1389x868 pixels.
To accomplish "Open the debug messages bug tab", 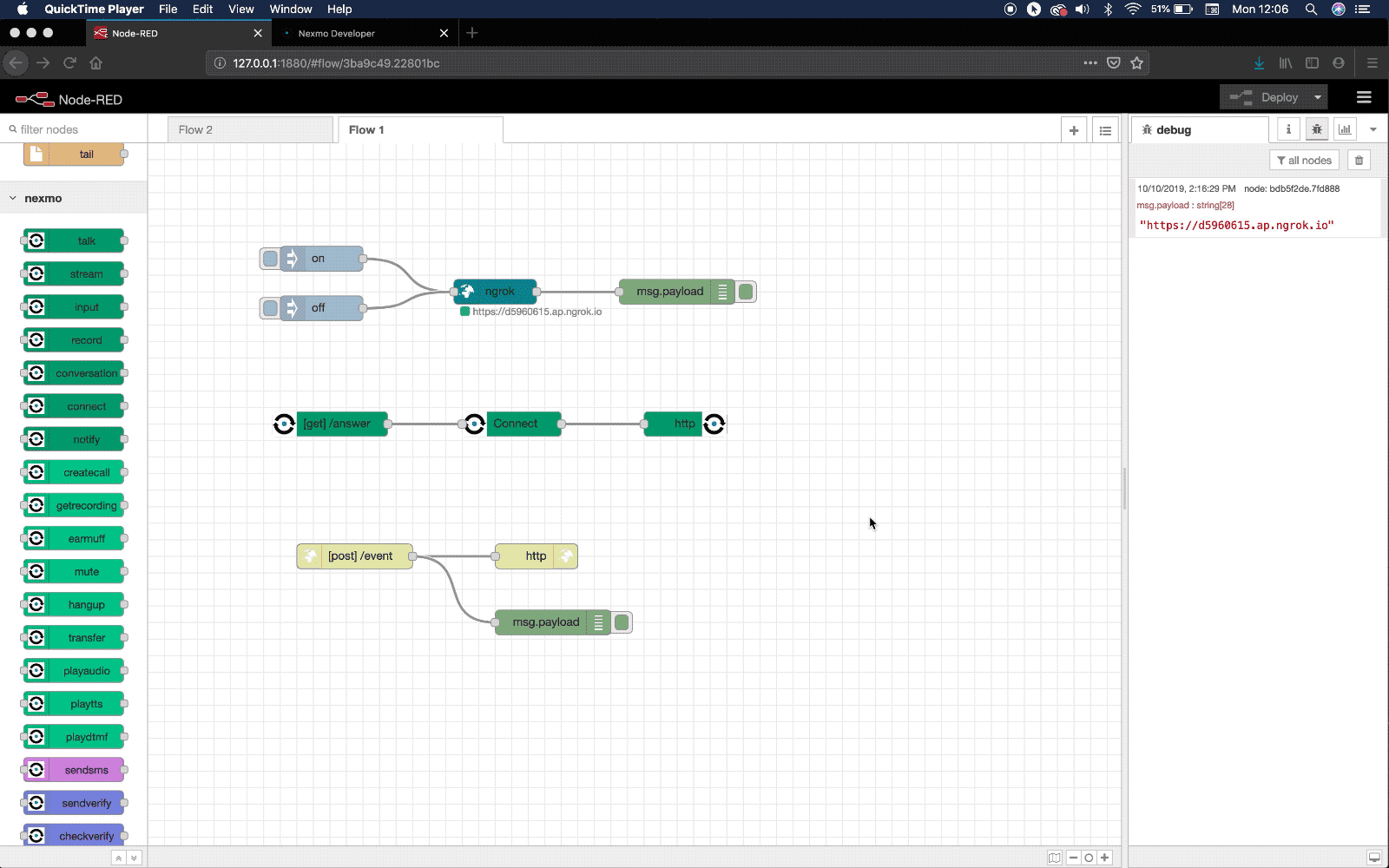I will [x=1317, y=129].
